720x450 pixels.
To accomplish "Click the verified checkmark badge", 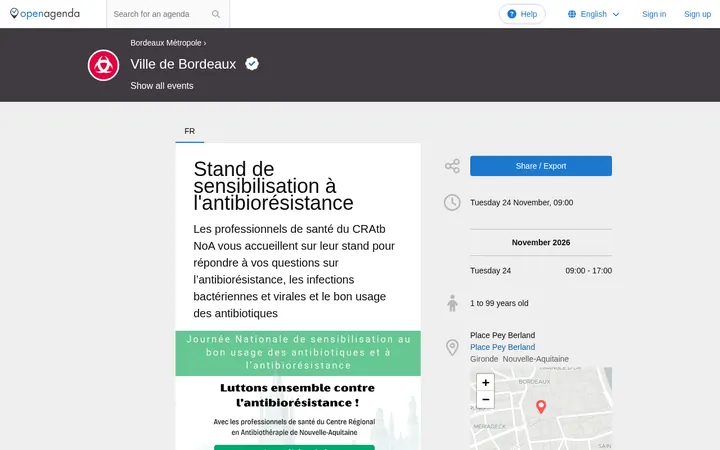I will [x=252, y=63].
